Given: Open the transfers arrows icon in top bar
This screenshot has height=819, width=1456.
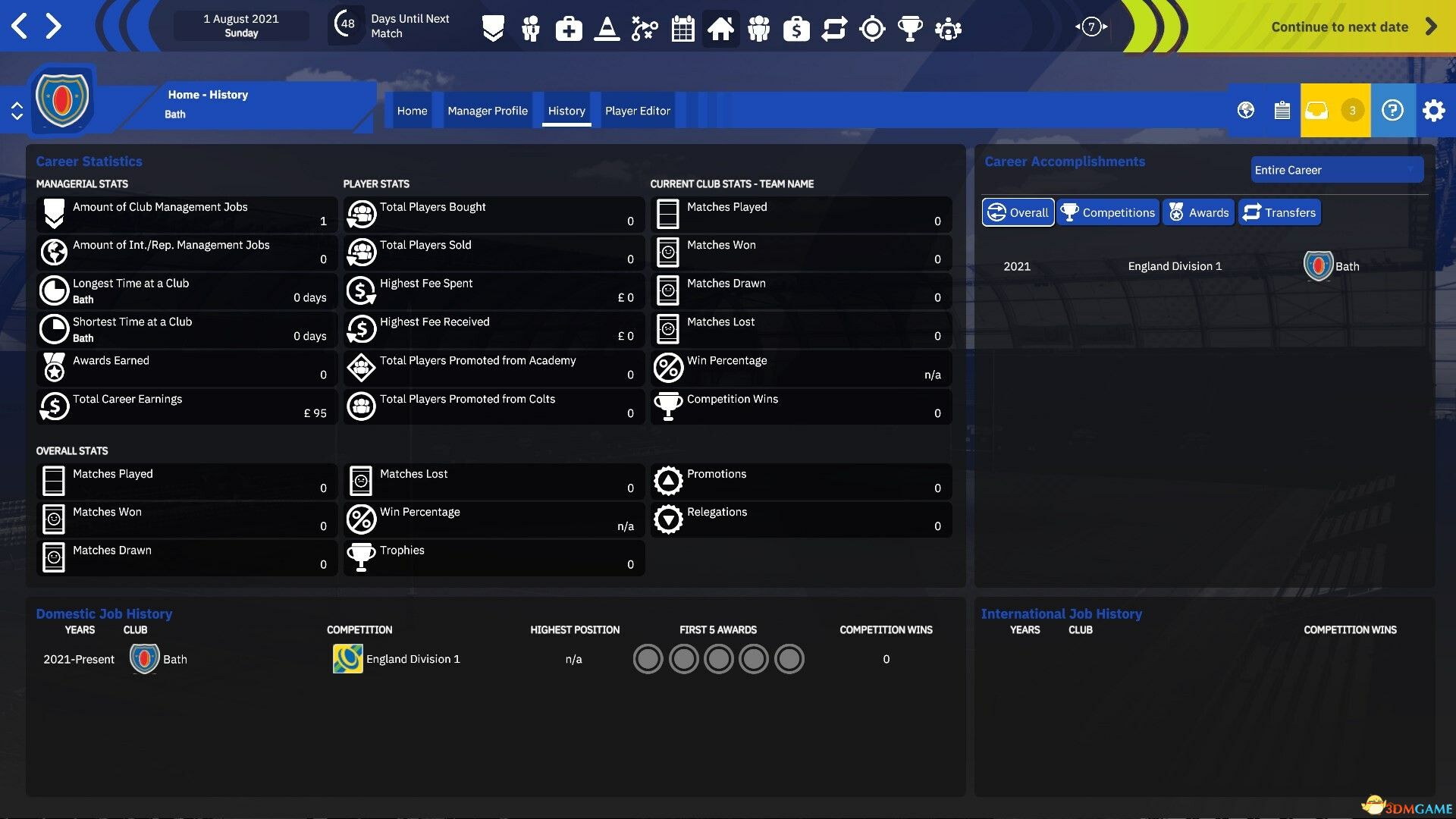Looking at the screenshot, I should [x=834, y=29].
